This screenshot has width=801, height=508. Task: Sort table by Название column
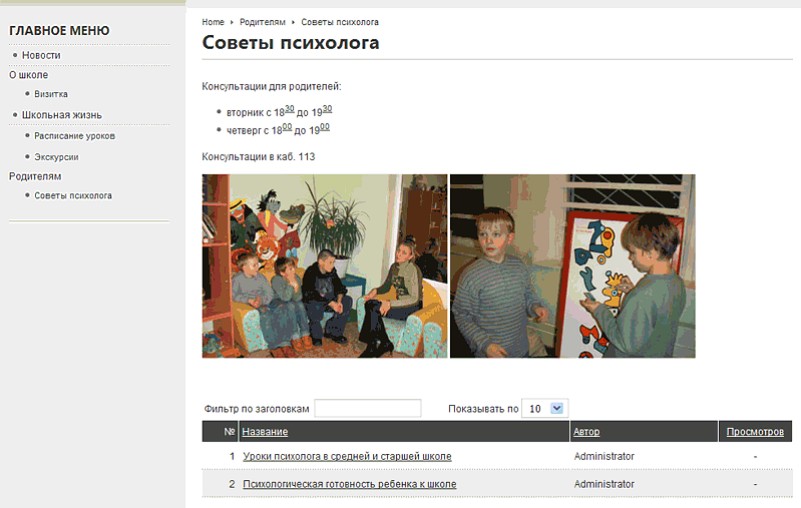point(265,432)
